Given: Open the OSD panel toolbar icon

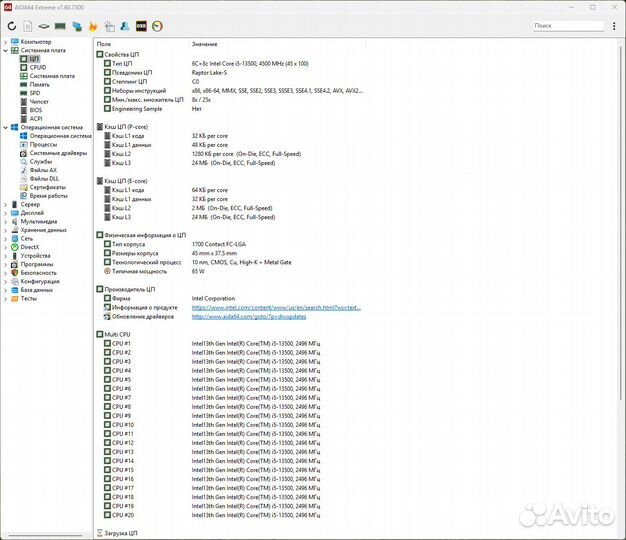Looking at the screenshot, I should click(x=140, y=25).
